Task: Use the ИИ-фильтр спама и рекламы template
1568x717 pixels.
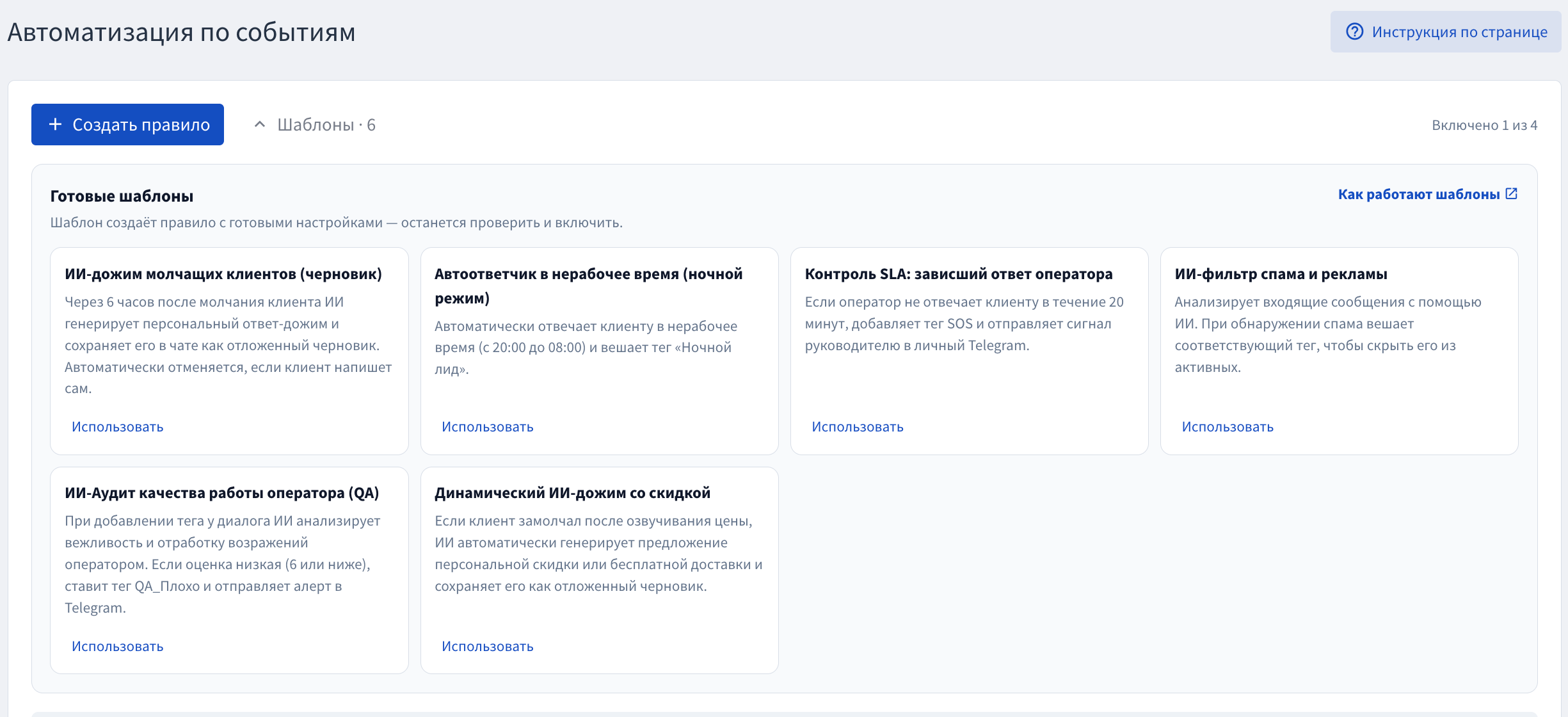Action: [1228, 427]
